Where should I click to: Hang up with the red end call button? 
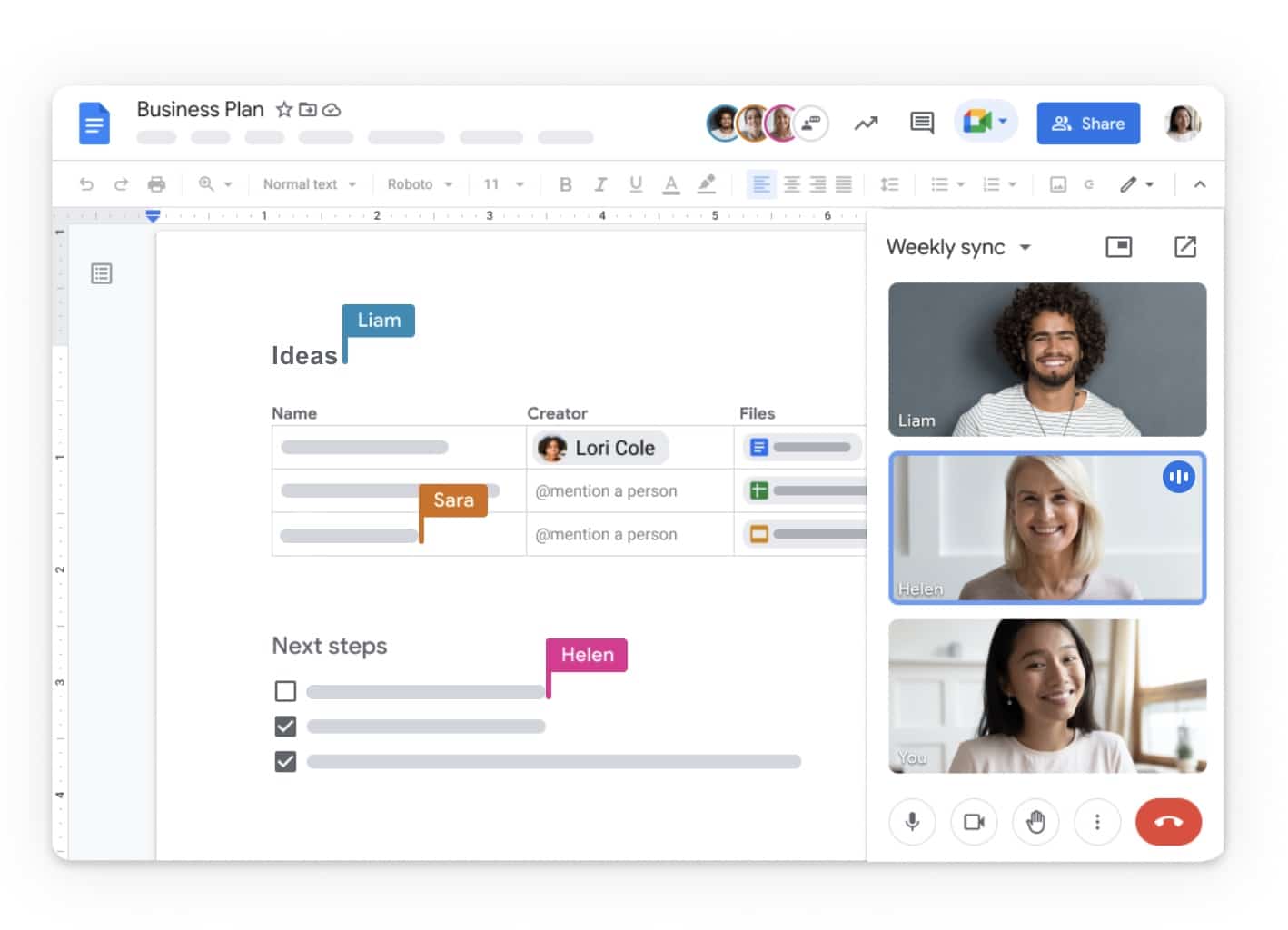pos(1168,822)
